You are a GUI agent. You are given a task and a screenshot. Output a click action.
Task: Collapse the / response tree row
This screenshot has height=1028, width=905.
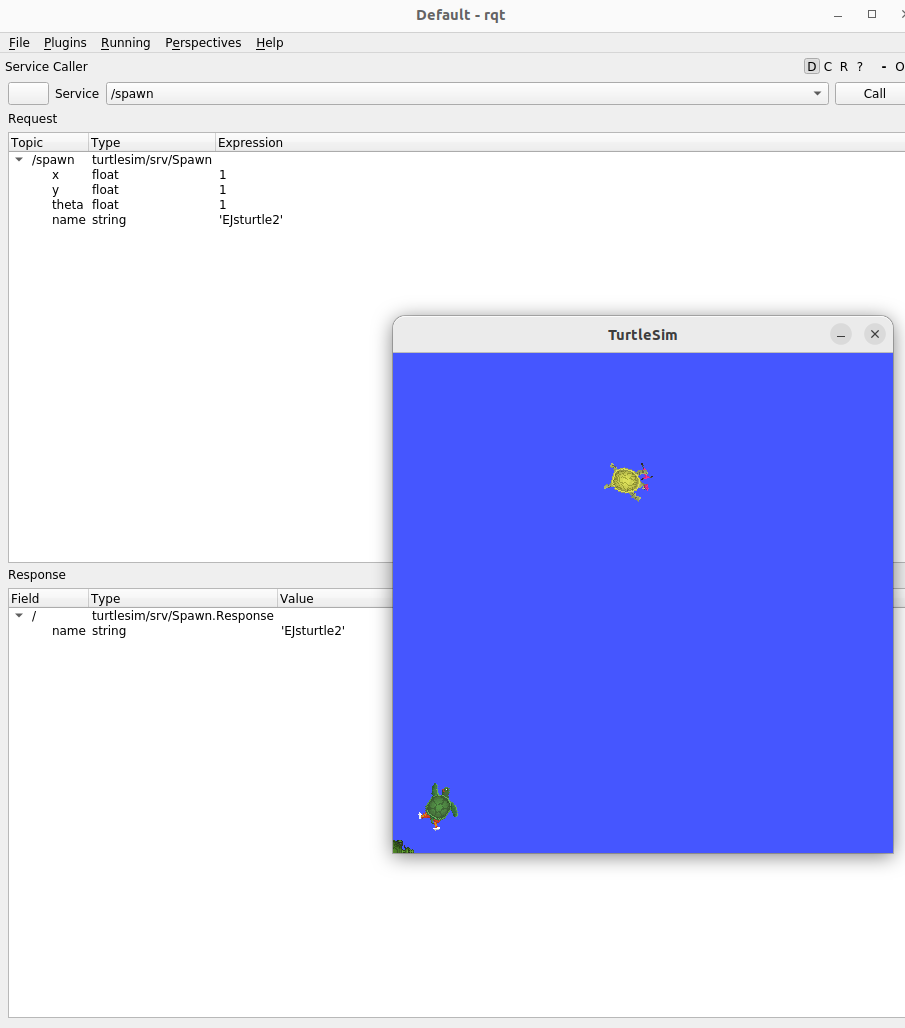coord(19,615)
